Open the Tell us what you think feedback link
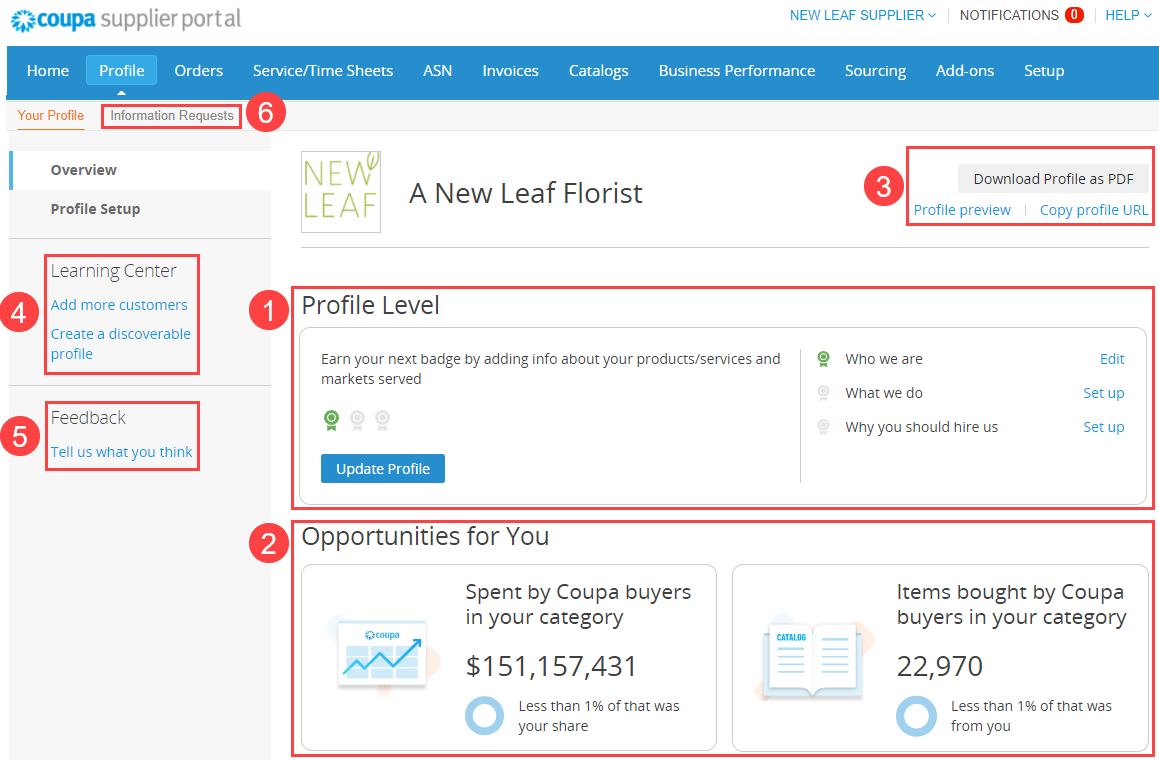Image resolution: width=1159 pixels, height=760 pixels. [121, 451]
